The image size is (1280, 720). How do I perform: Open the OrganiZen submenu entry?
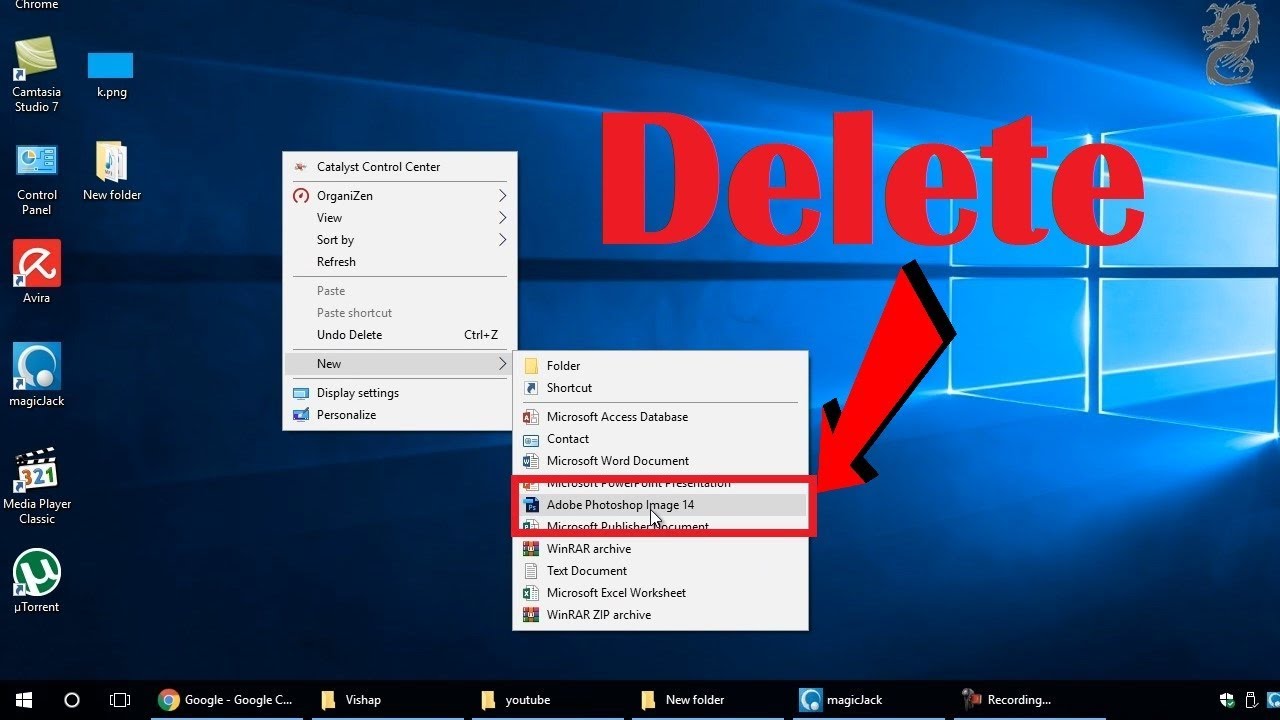point(400,196)
